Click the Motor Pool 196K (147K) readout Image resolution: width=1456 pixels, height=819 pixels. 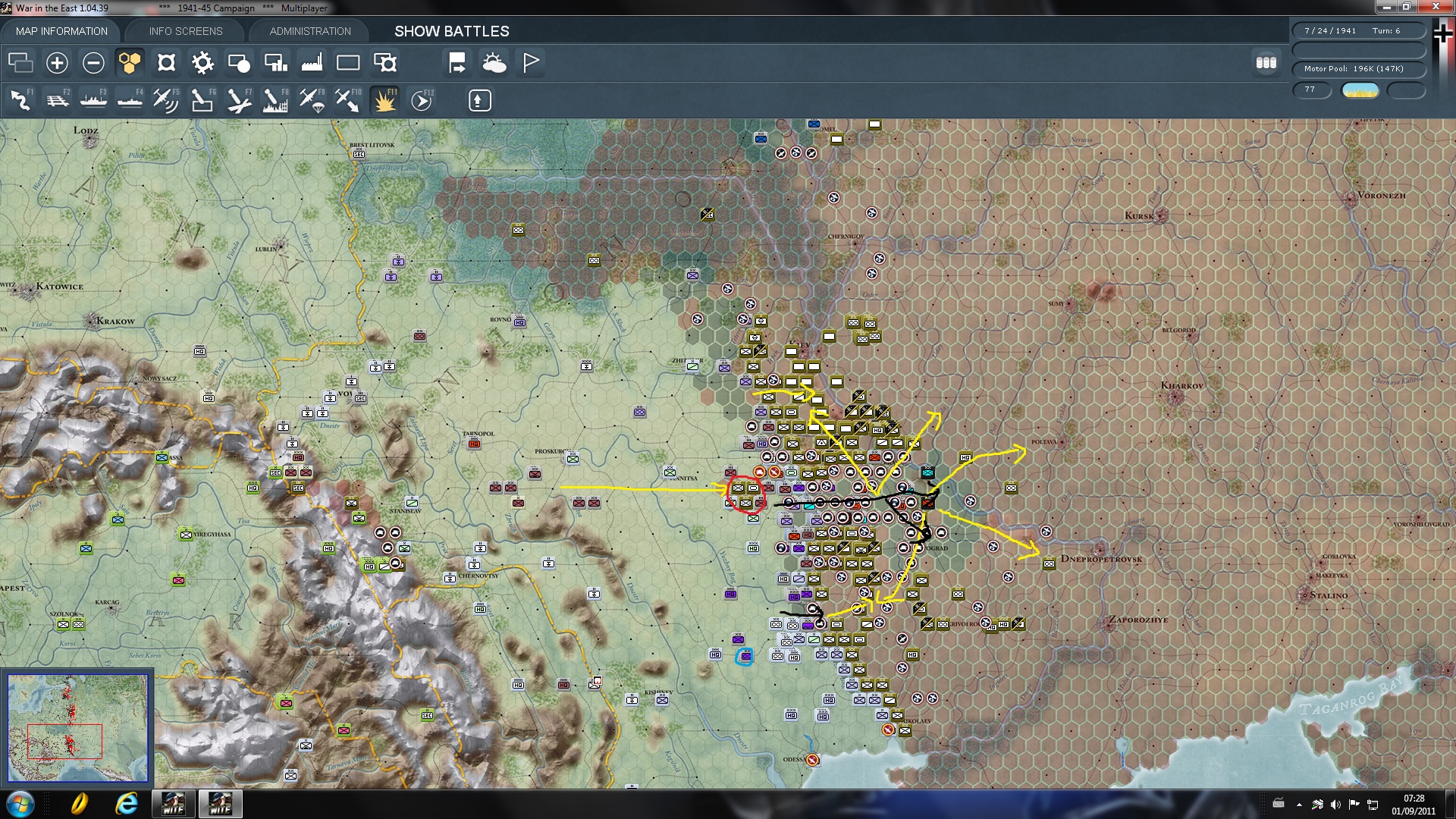(x=1359, y=69)
